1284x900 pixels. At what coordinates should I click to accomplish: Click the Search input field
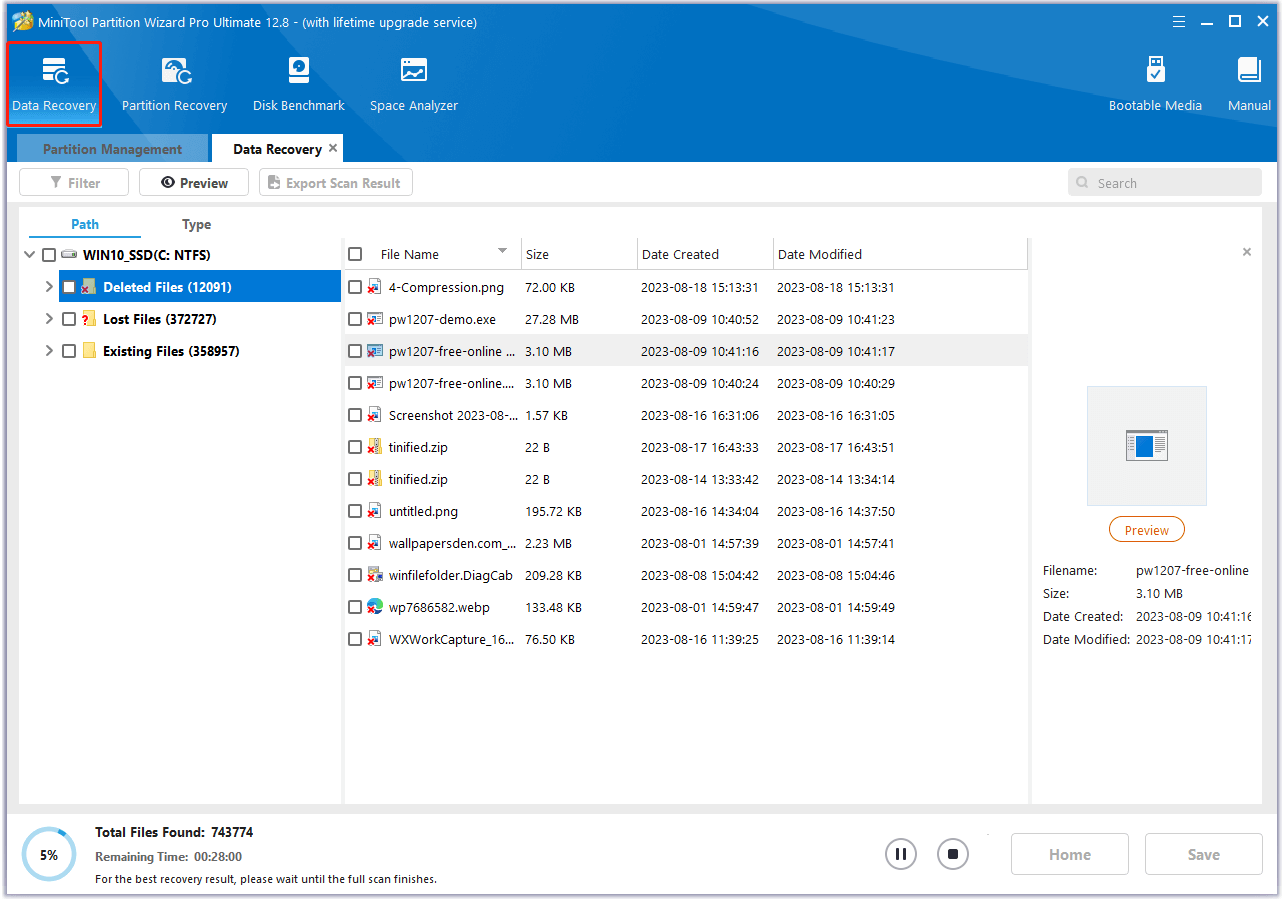(1165, 183)
